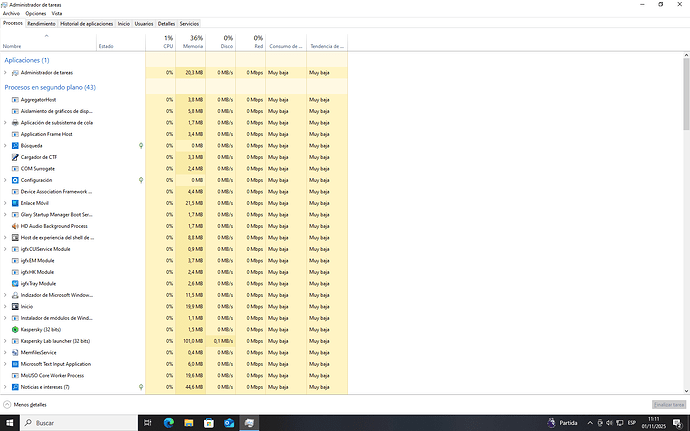Viewport: 690px width, 431px height.
Task: Select the Cargador de CTF icon
Action: pos(14,157)
